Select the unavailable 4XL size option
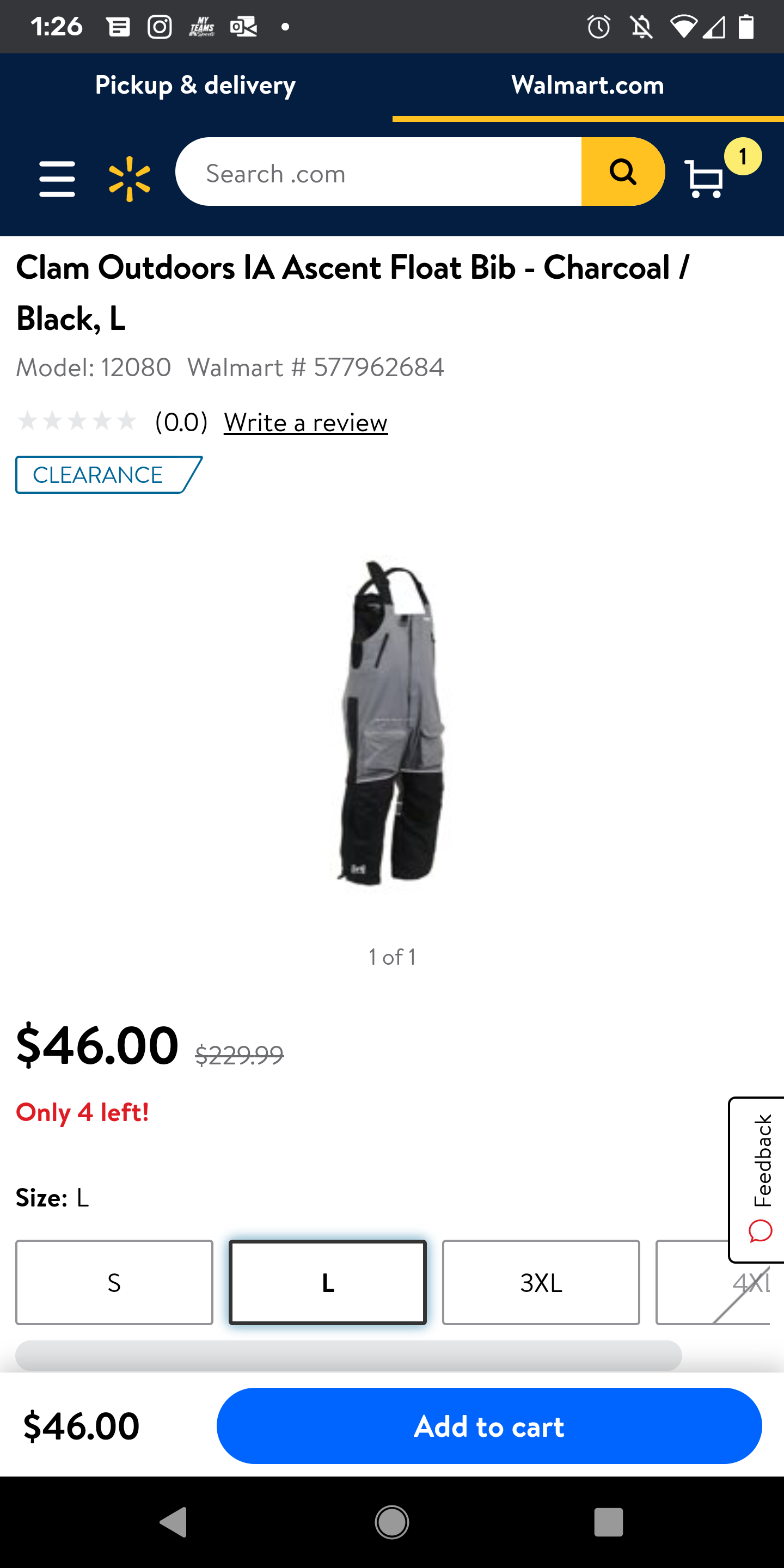Viewport: 784px width, 1568px height. [x=713, y=1282]
